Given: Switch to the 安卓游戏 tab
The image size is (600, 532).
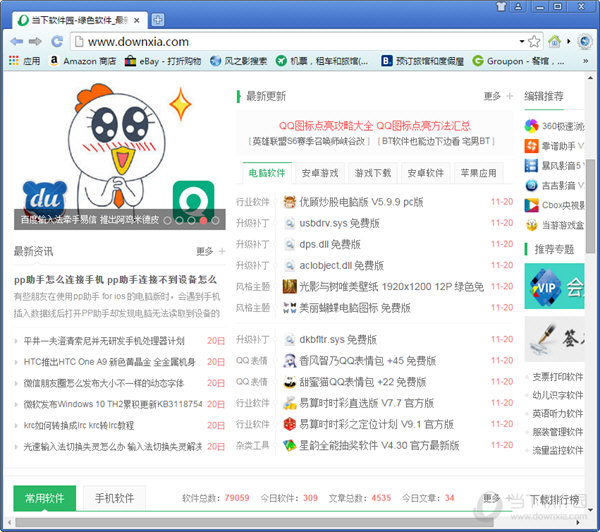Looking at the screenshot, I should (320, 173).
